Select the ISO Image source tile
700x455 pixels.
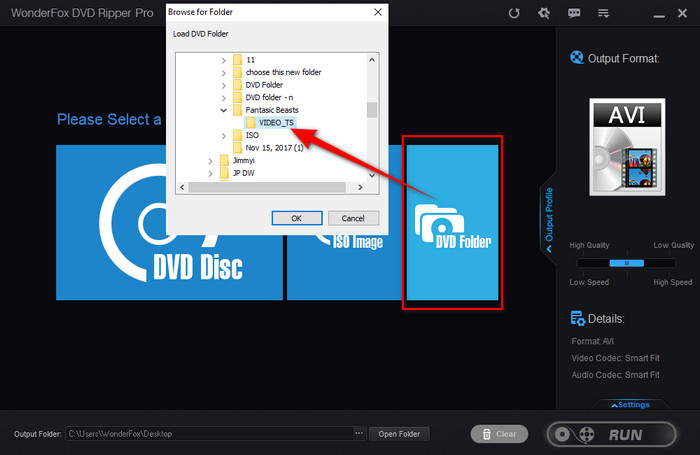coord(345,268)
